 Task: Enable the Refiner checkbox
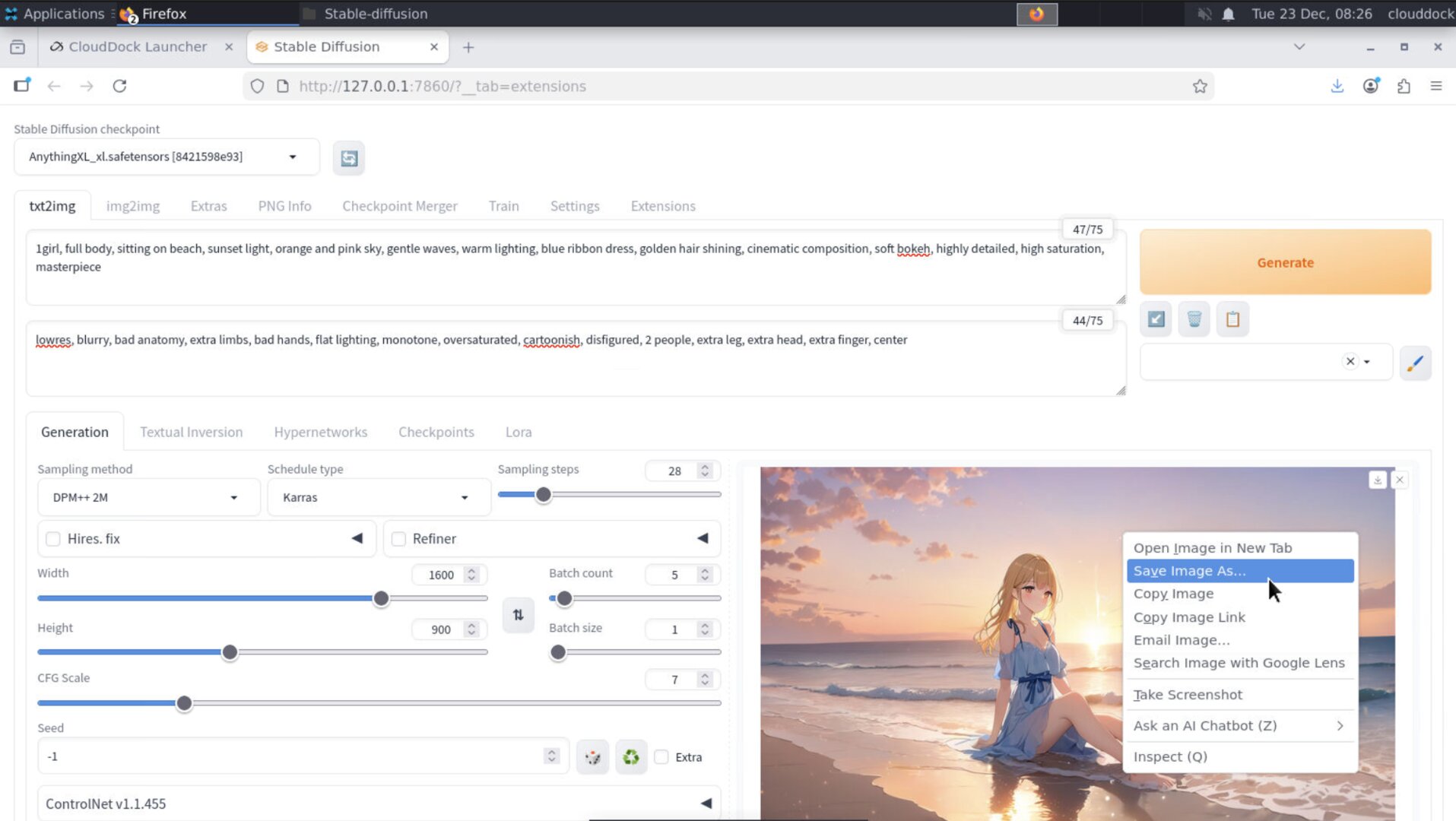click(398, 538)
